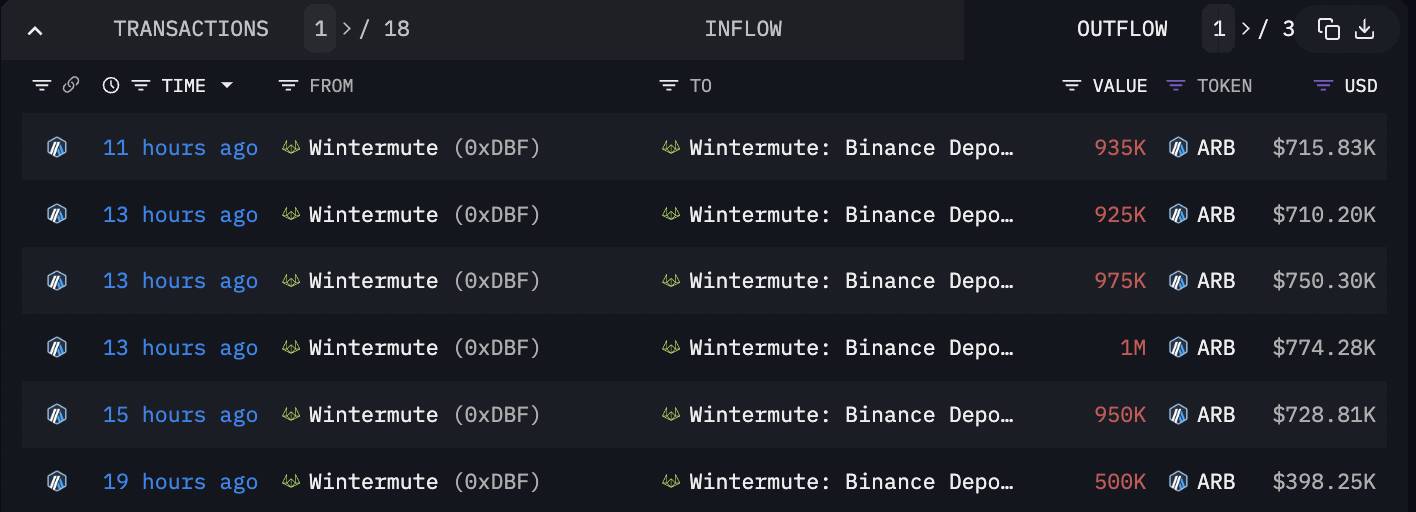Open the Wintermute (0xDBF) sender in the 935K row

pos(424,148)
